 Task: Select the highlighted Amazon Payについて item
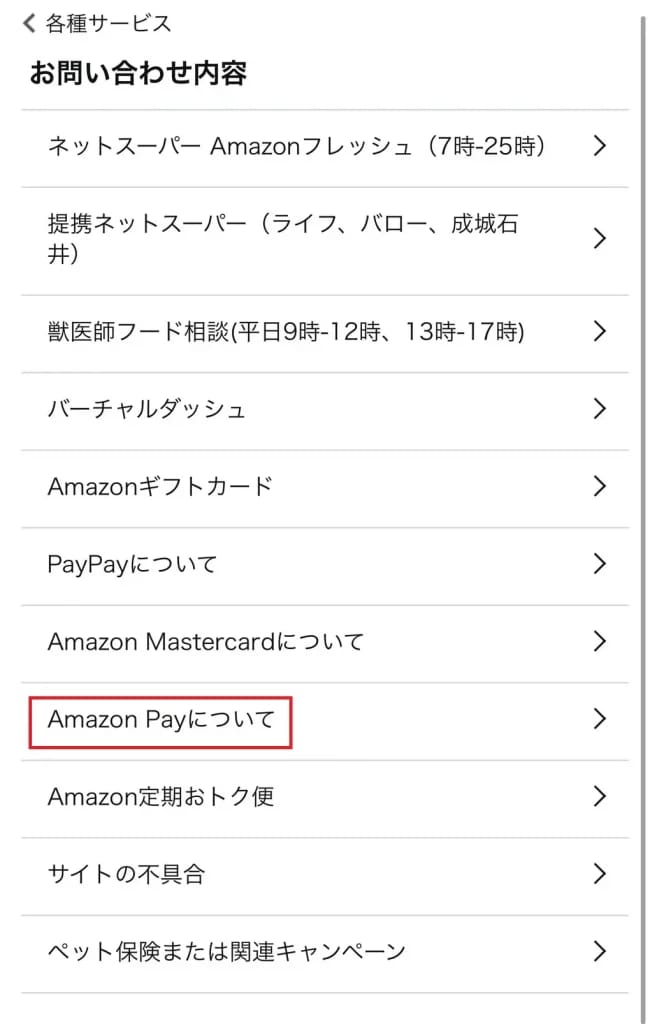[161, 719]
